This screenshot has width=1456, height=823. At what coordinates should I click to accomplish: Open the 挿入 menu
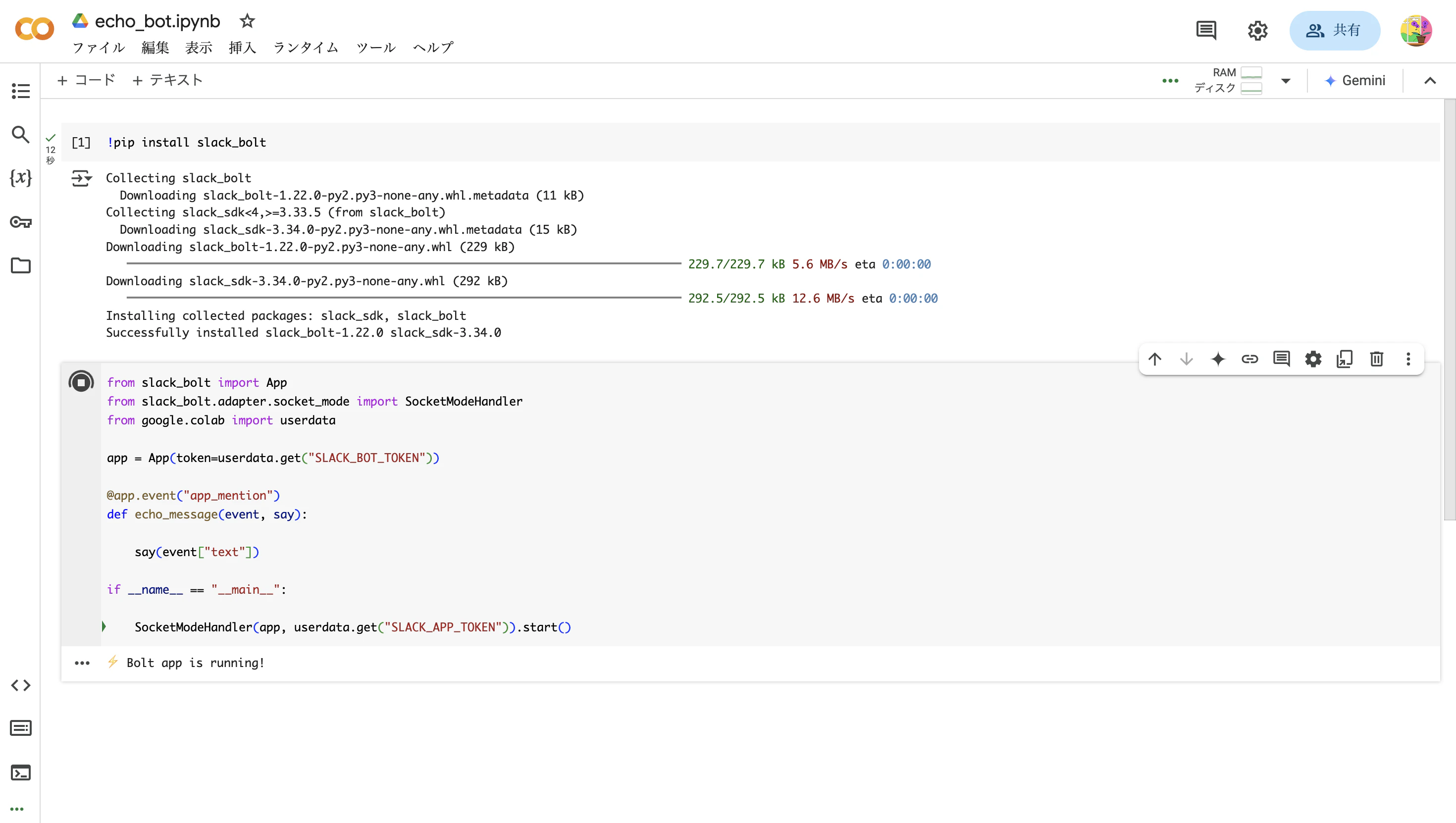tap(243, 48)
